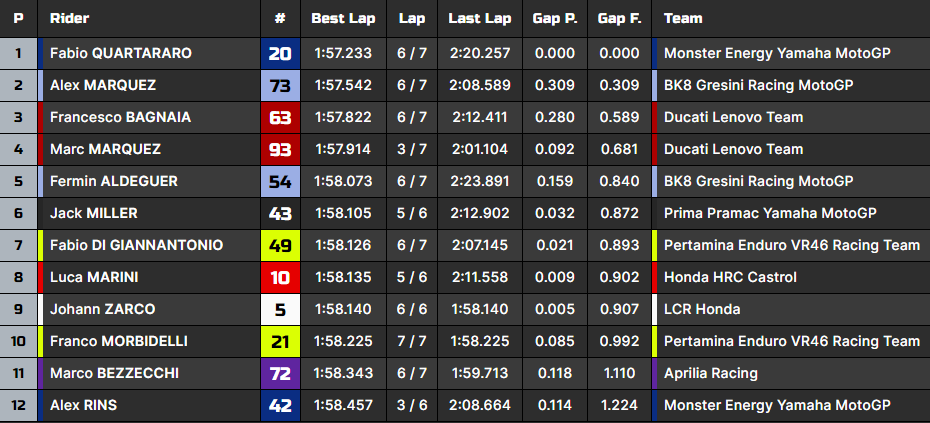Image resolution: width=930 pixels, height=423 pixels.
Task: Select rider Jack MILLER's name
Action: [94, 214]
